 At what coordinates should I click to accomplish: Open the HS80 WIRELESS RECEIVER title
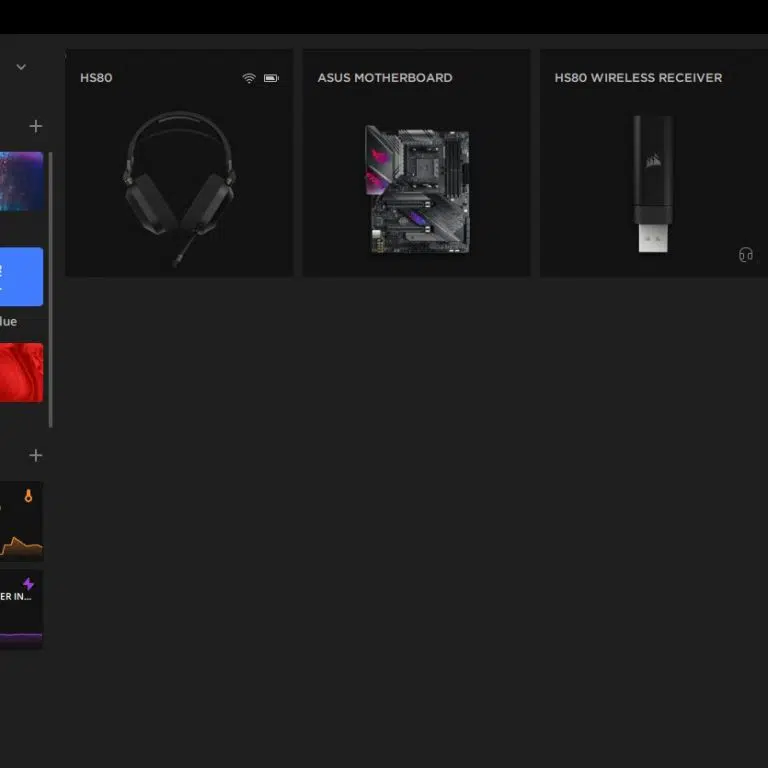click(638, 78)
